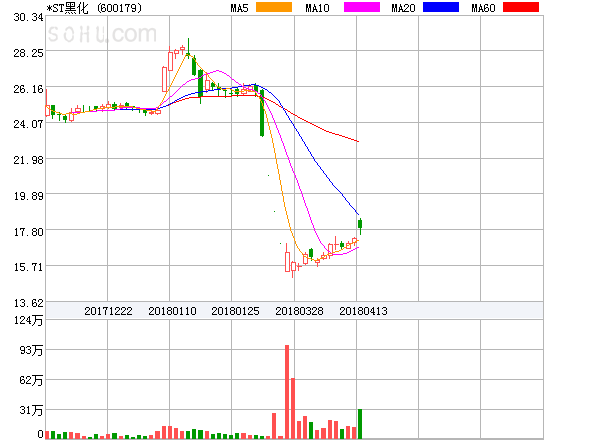Click the 20180125 date label
This screenshot has height=440, width=600.
tap(235, 311)
